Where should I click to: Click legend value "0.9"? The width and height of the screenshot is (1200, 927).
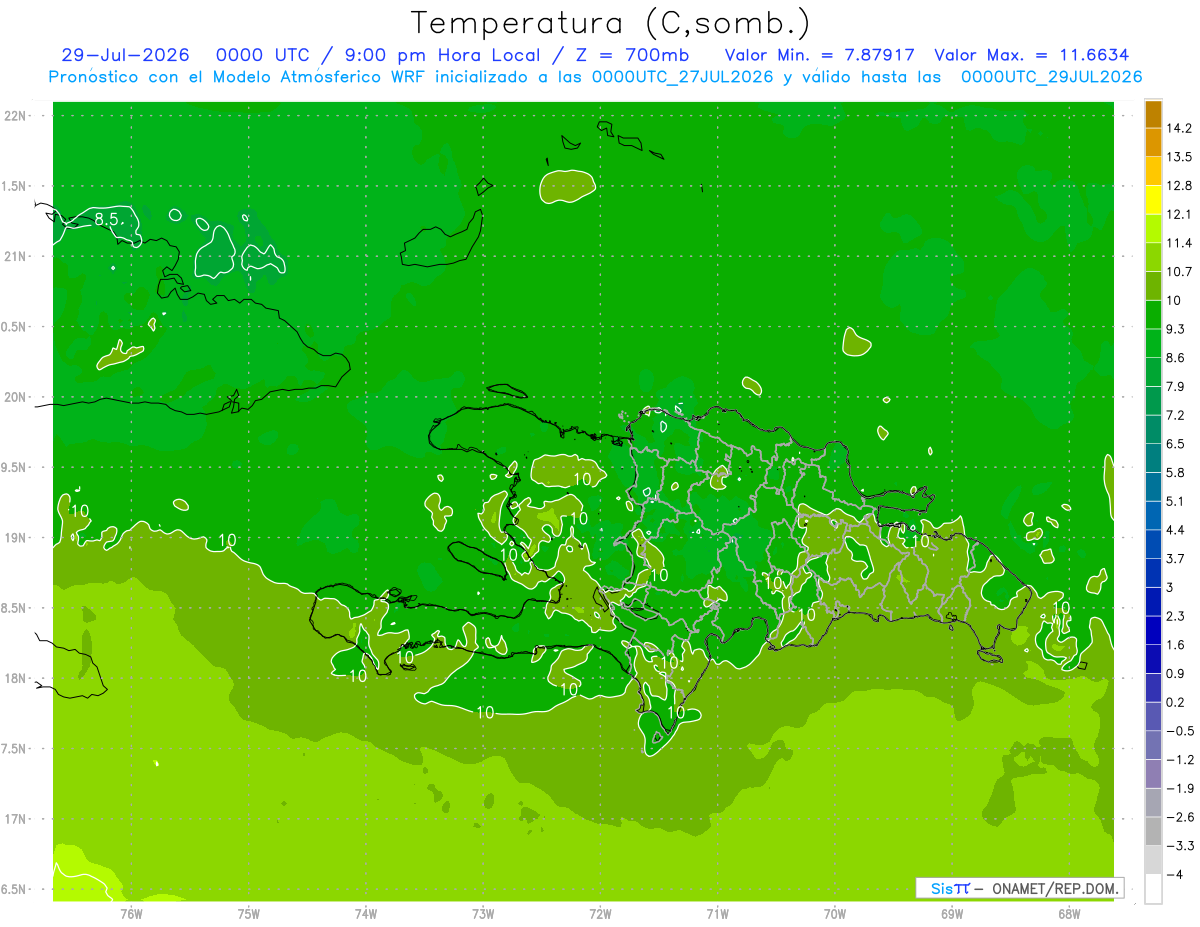tap(1175, 673)
